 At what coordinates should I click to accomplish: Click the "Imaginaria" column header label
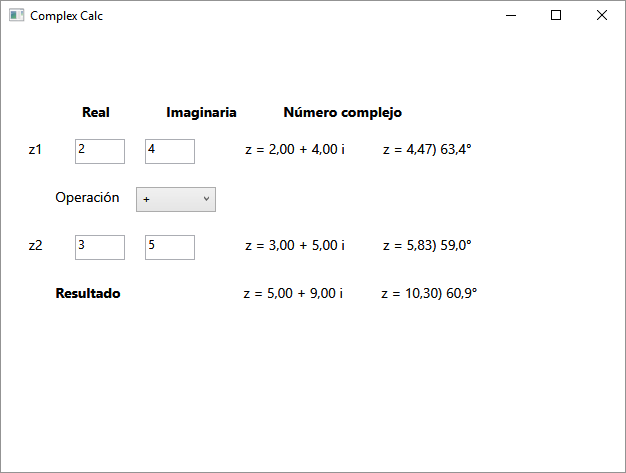(201, 113)
